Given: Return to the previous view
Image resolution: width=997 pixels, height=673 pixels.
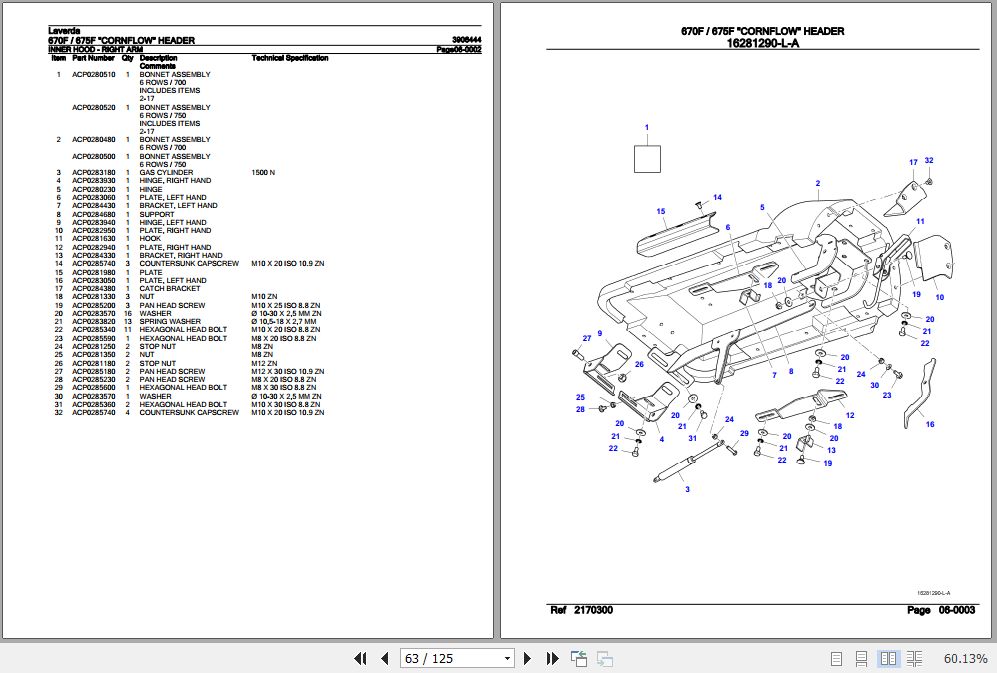Looking at the screenshot, I should point(577,658).
